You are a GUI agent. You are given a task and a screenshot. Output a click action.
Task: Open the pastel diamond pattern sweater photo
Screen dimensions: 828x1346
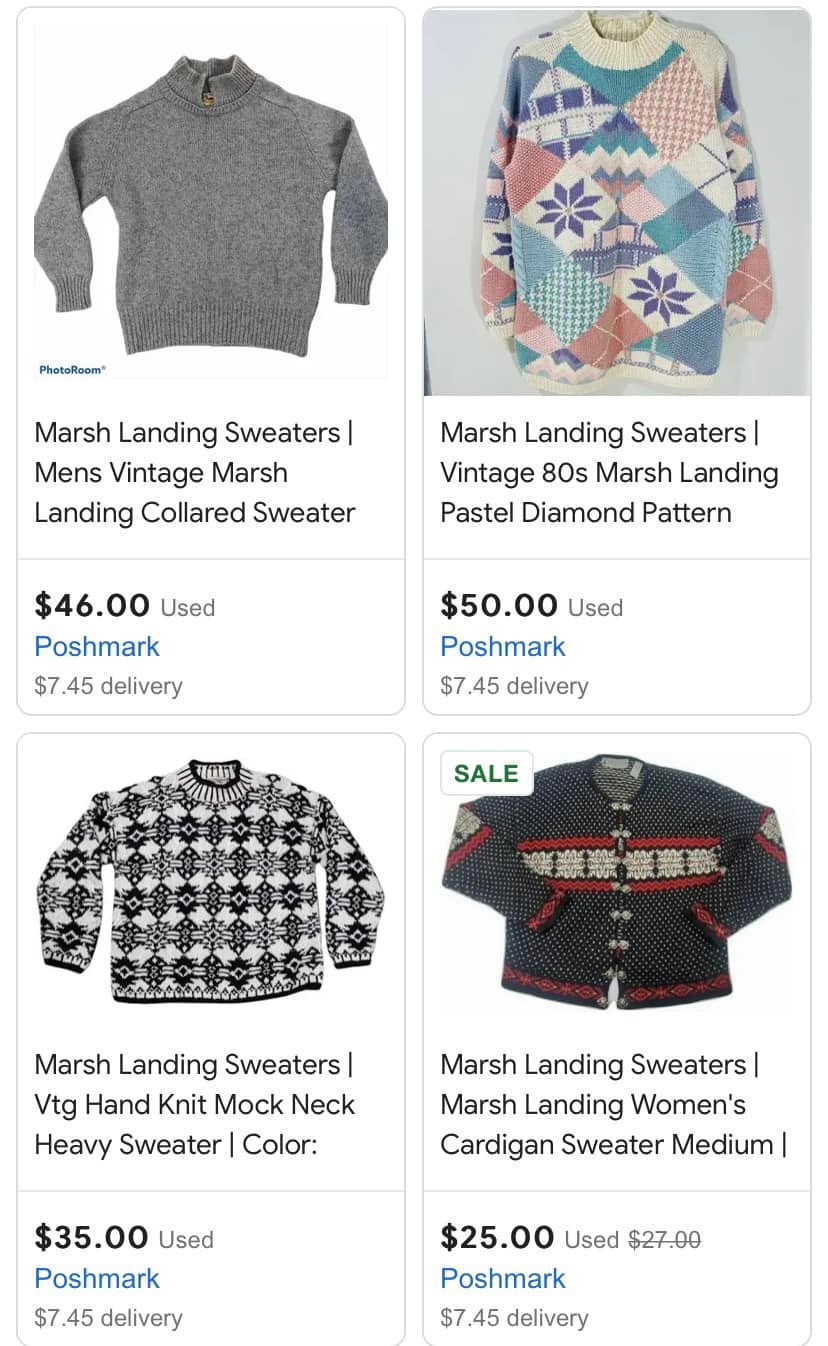[x=616, y=205]
